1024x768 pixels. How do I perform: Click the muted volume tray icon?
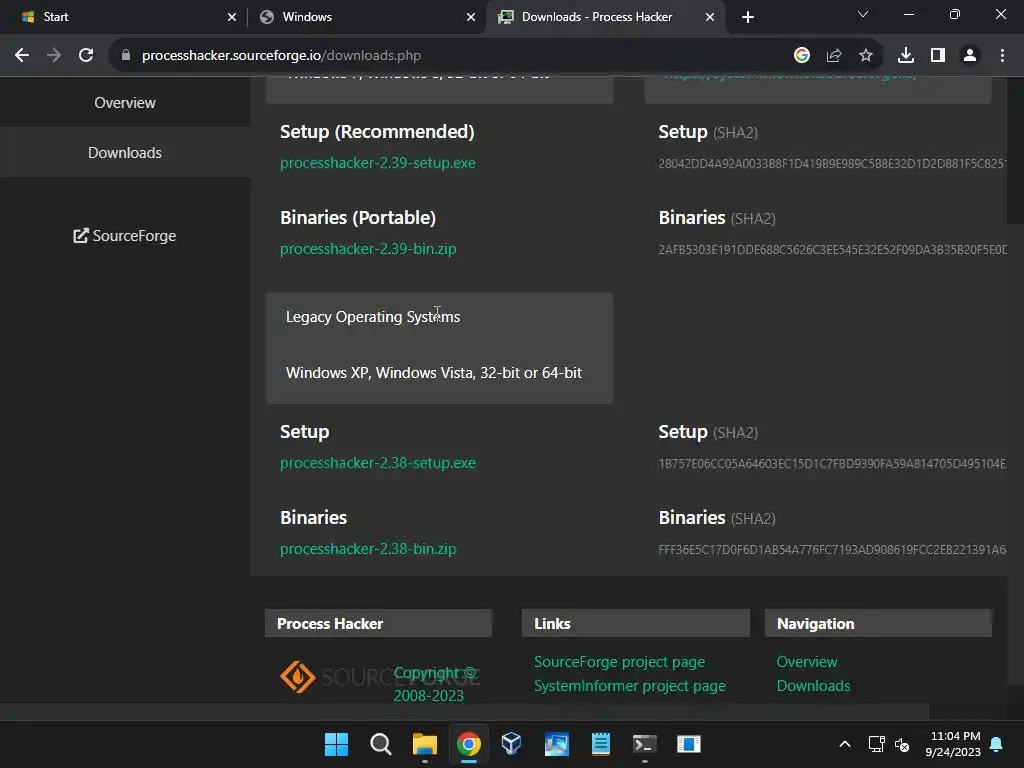[902, 744]
